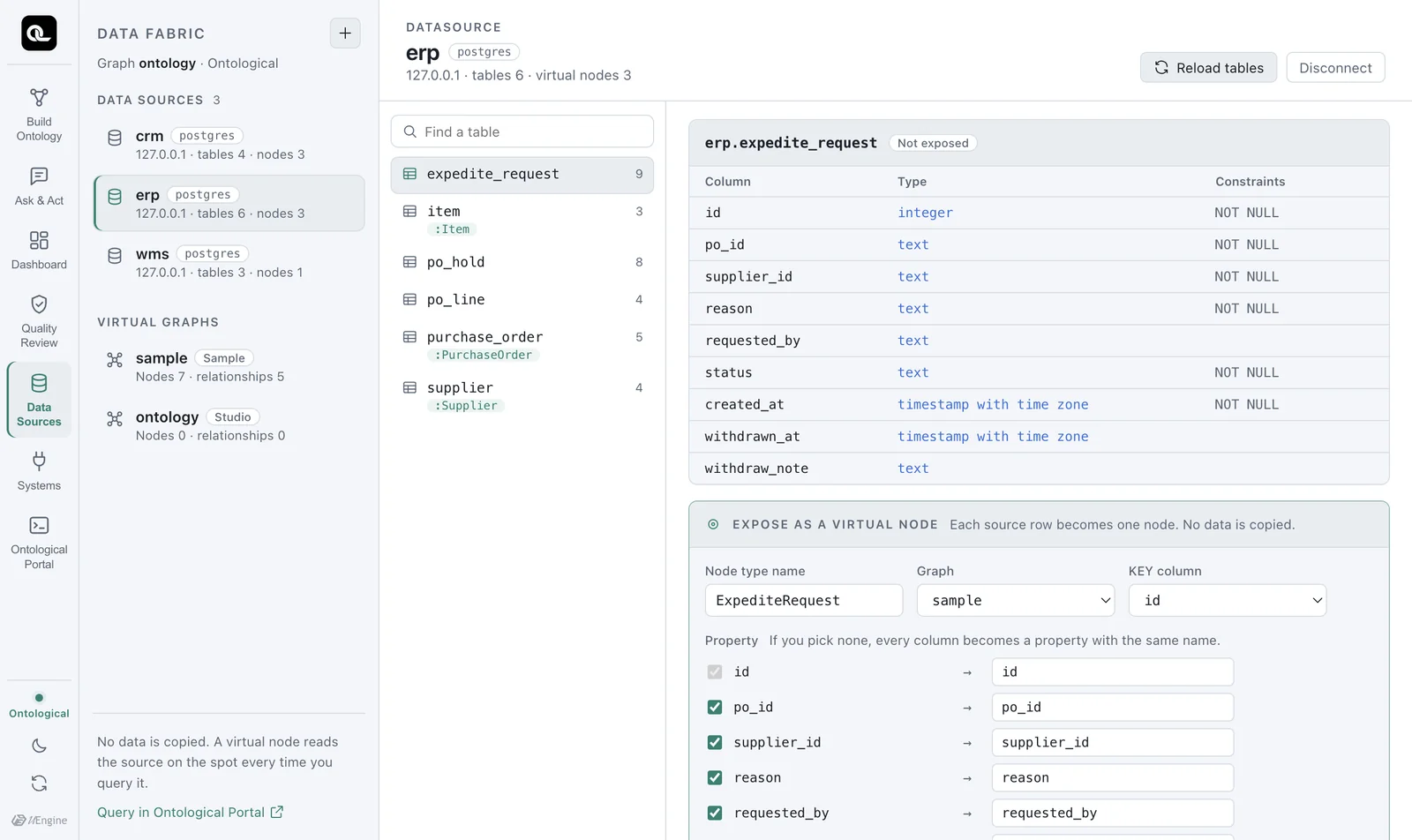Uncheck the requested_by property checkbox
Image resolution: width=1412 pixels, height=840 pixels.
[x=715, y=814]
